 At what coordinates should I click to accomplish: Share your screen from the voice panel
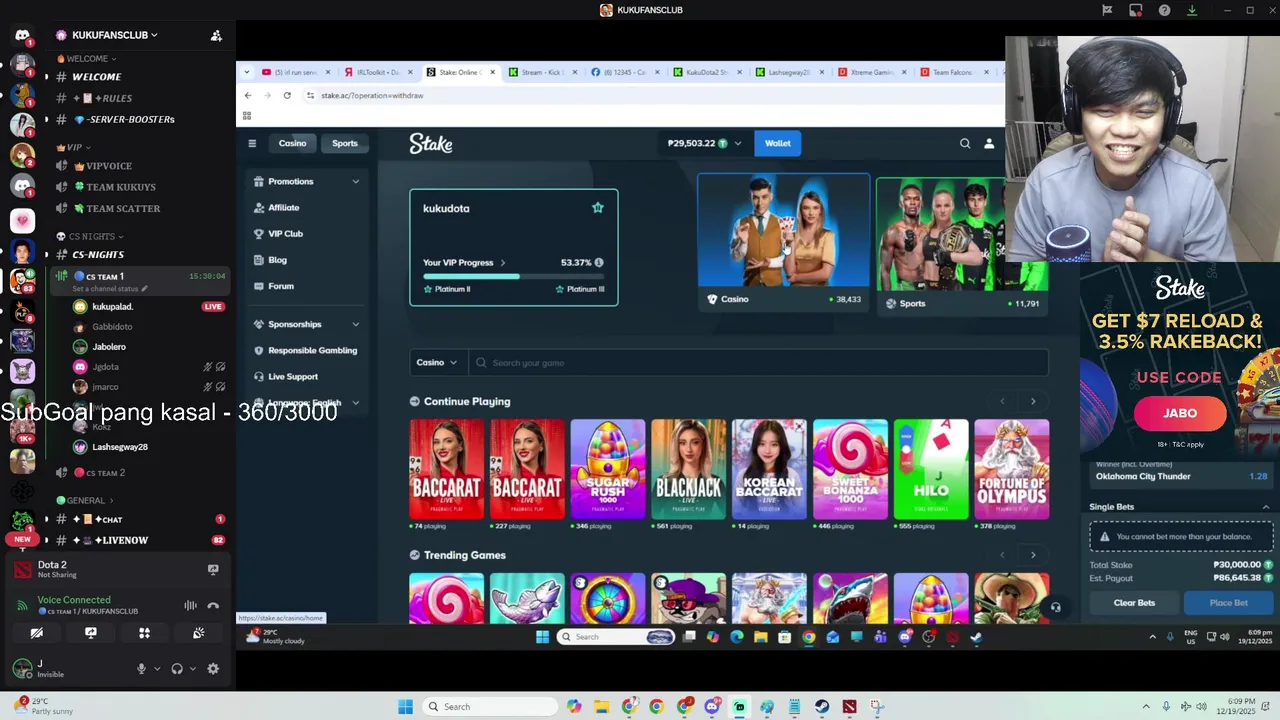[x=91, y=633]
